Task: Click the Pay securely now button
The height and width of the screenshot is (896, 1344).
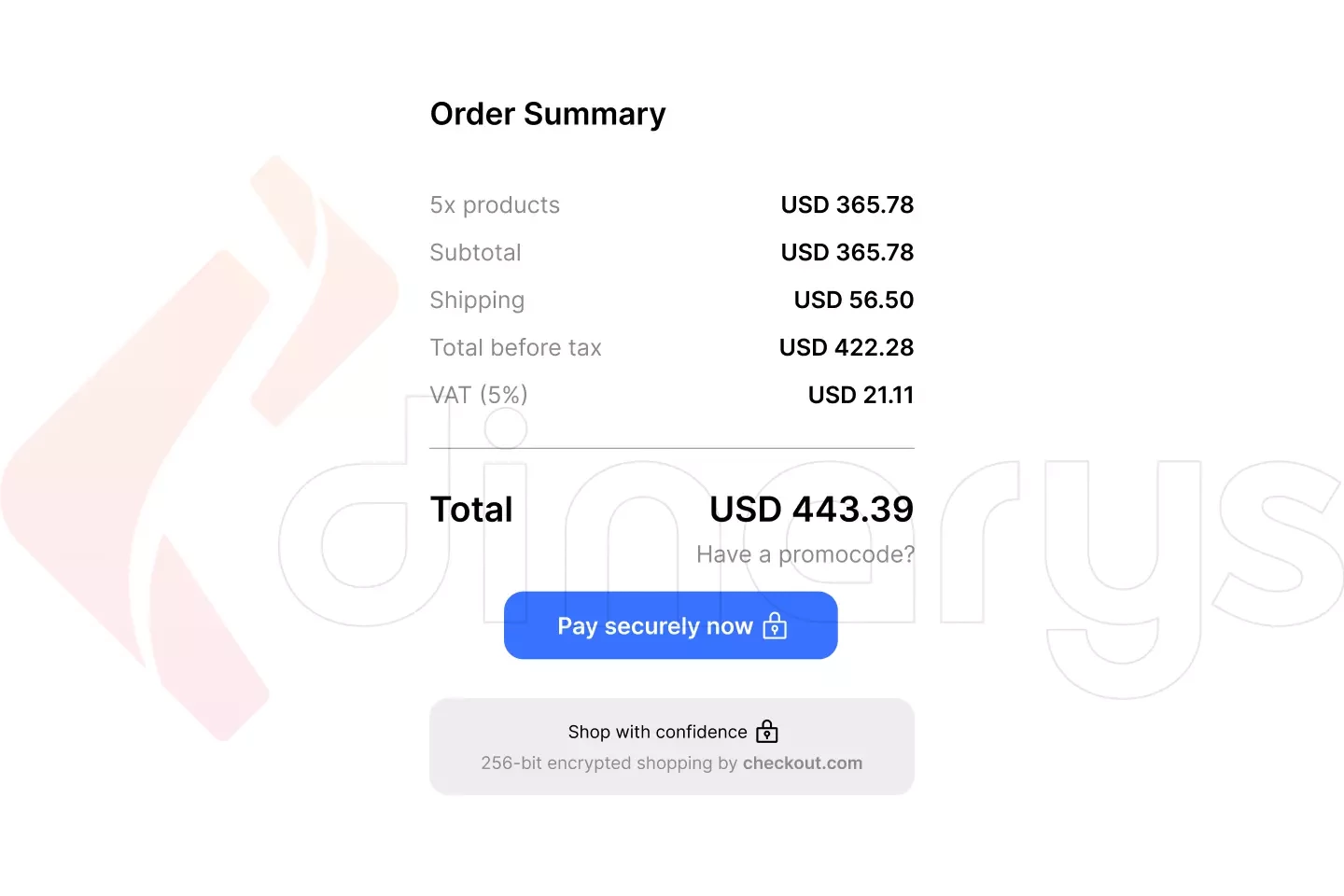Action: pos(670,625)
